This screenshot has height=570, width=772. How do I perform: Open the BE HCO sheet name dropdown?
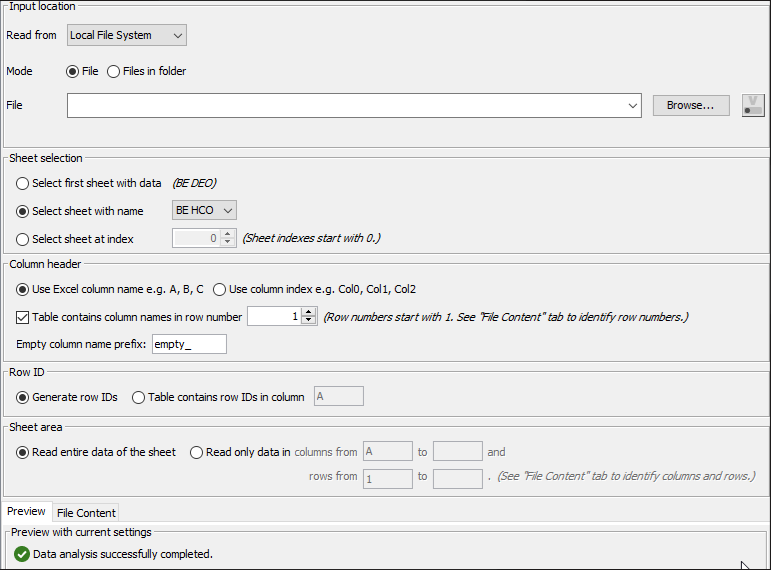[204, 210]
